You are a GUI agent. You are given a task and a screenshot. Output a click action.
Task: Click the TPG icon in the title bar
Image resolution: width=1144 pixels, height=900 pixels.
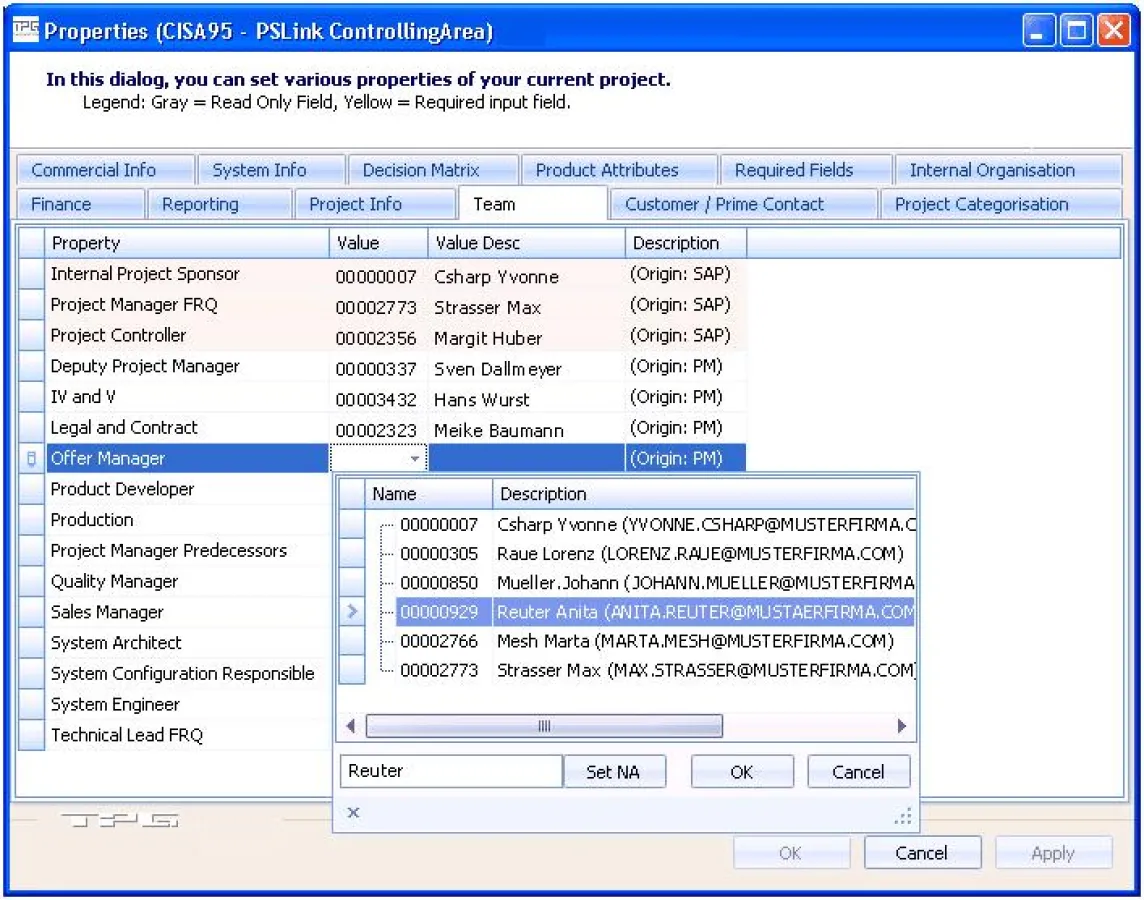(x=25, y=31)
